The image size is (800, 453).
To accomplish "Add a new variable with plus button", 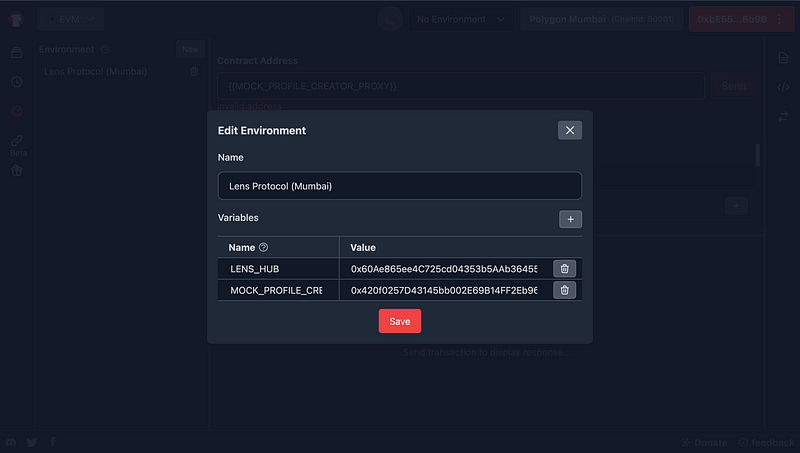I will (x=569, y=219).
